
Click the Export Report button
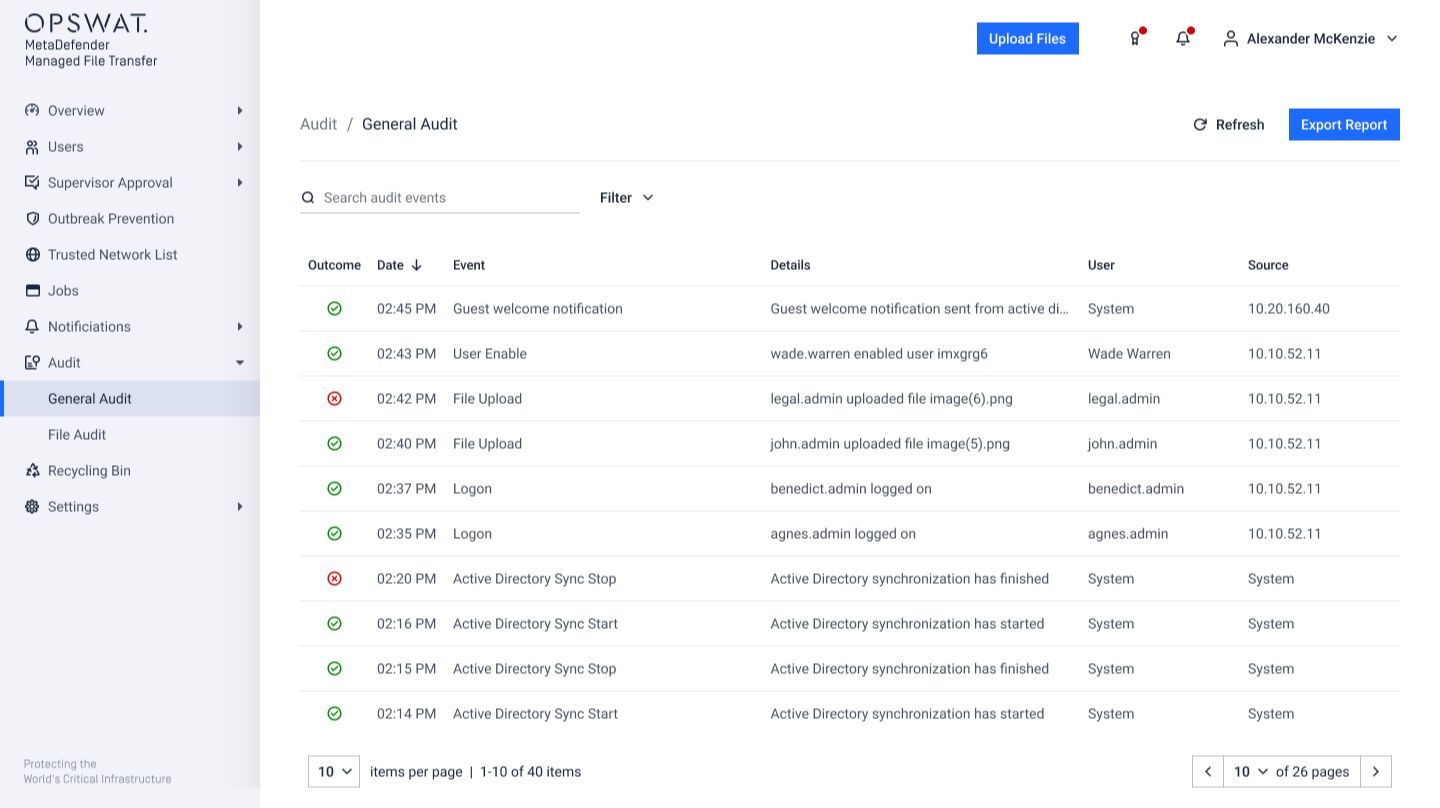click(x=1344, y=124)
